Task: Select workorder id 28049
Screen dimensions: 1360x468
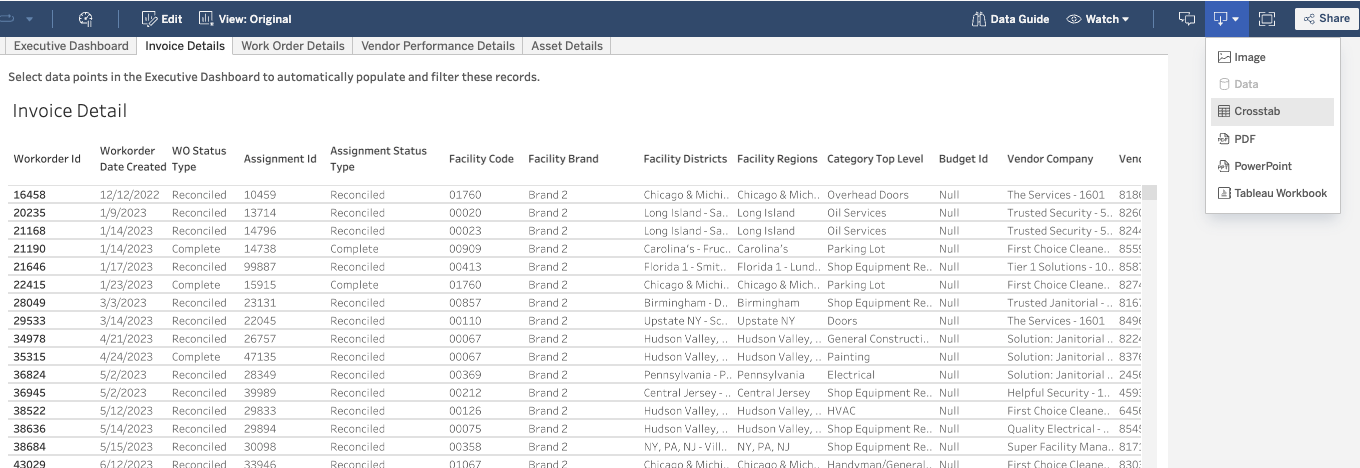Action: point(29,303)
